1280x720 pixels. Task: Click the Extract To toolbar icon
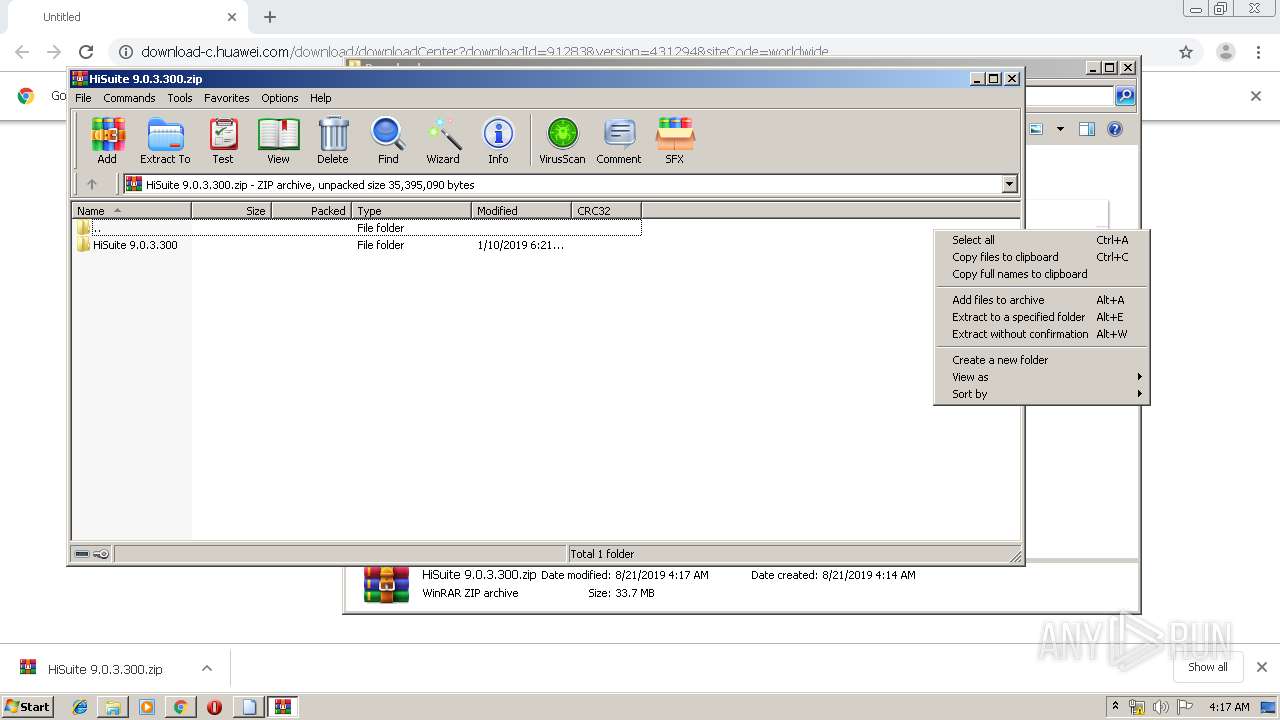point(165,140)
